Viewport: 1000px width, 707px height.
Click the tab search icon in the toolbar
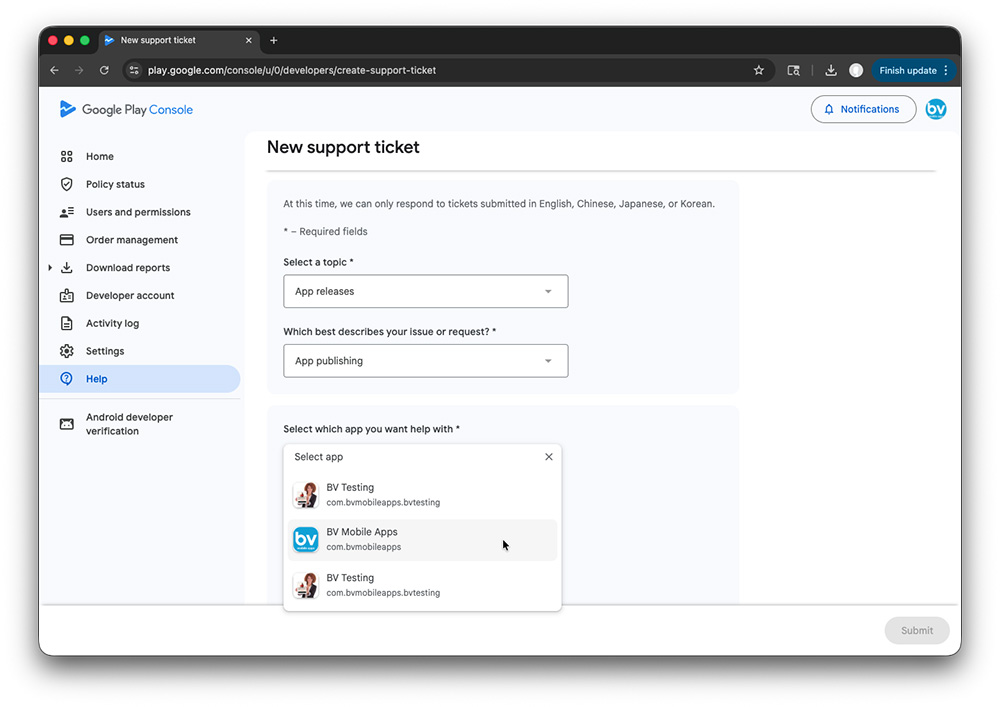click(x=793, y=70)
